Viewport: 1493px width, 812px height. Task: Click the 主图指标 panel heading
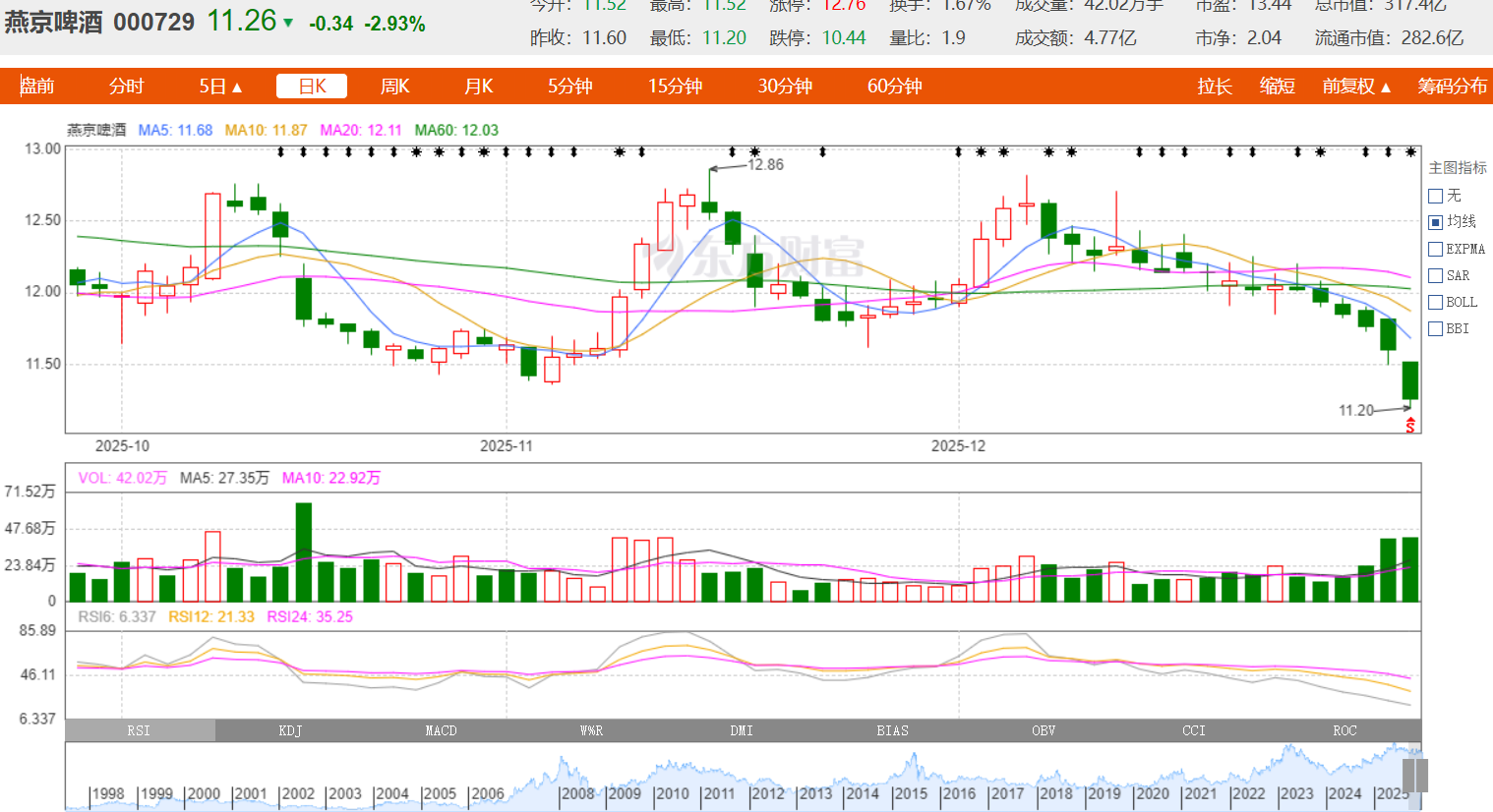point(1458,168)
